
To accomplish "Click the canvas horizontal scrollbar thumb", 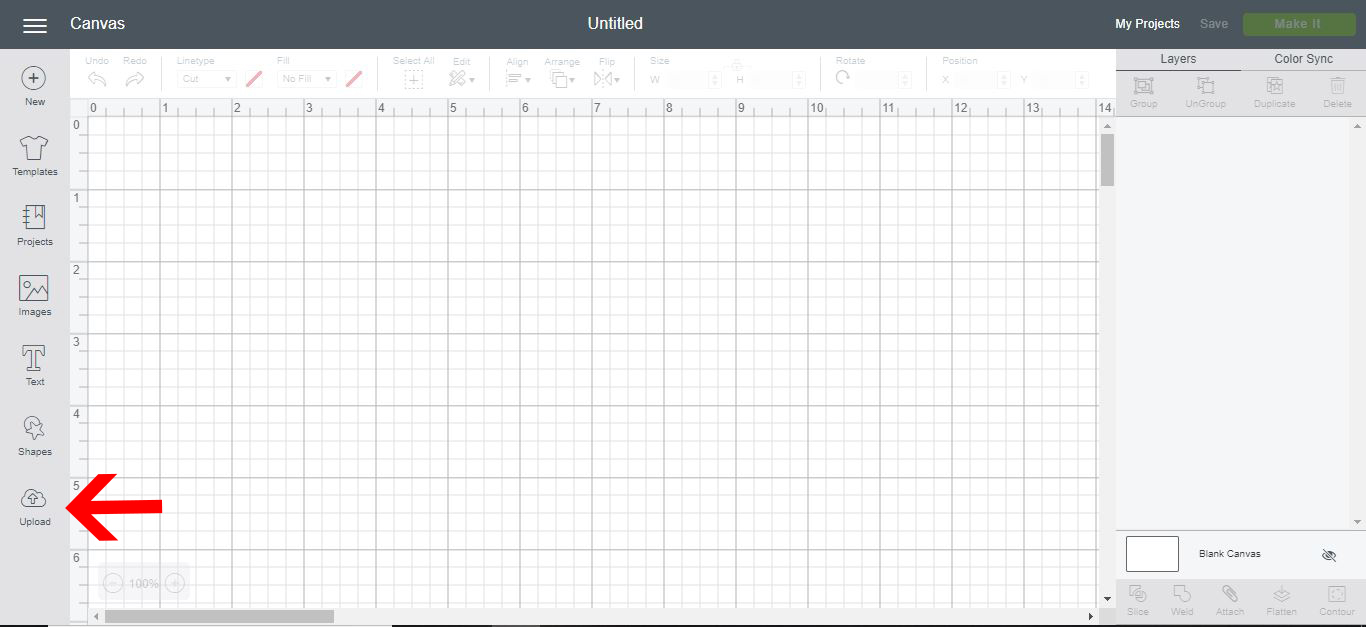I will tap(219, 617).
